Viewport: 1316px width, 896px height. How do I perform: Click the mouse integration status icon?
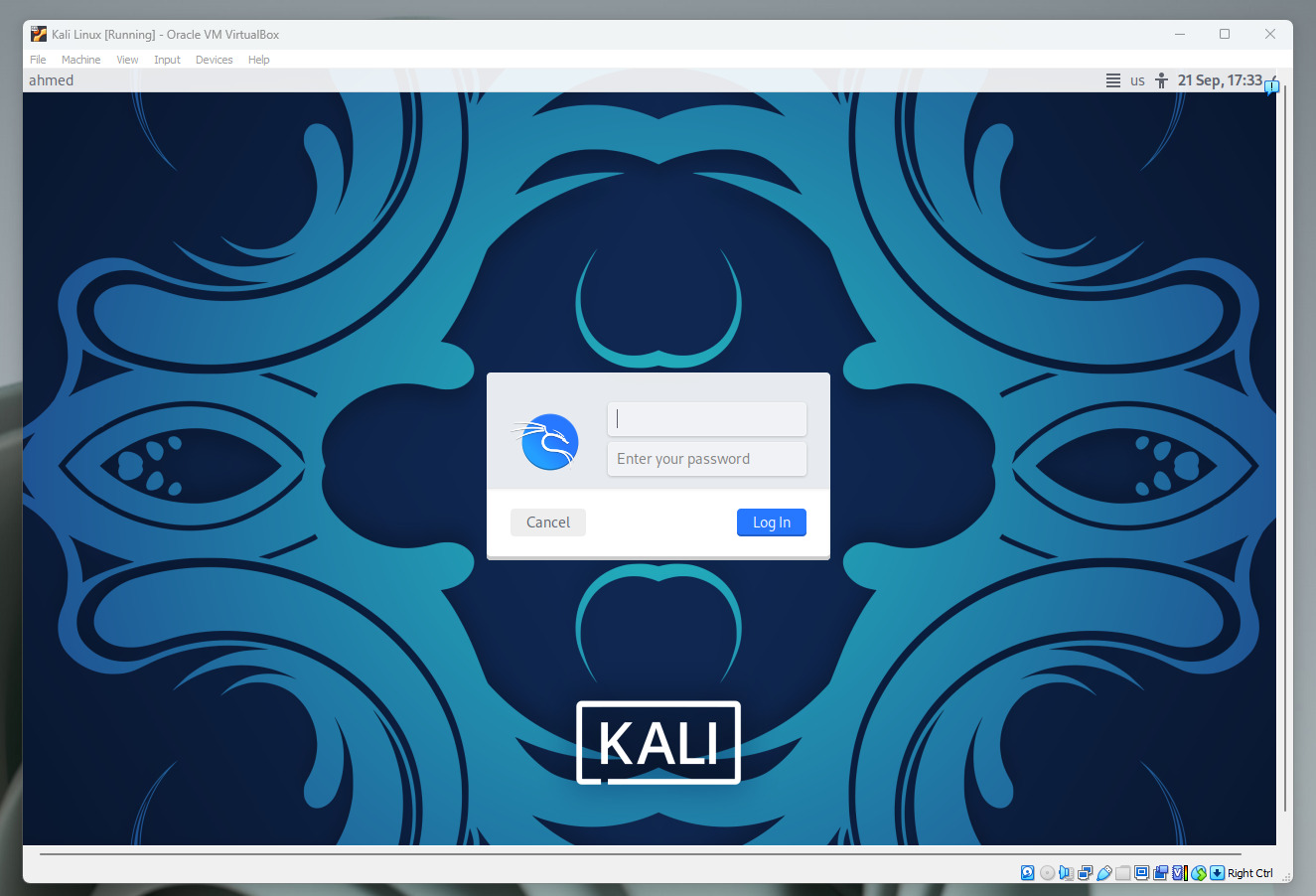1199,873
